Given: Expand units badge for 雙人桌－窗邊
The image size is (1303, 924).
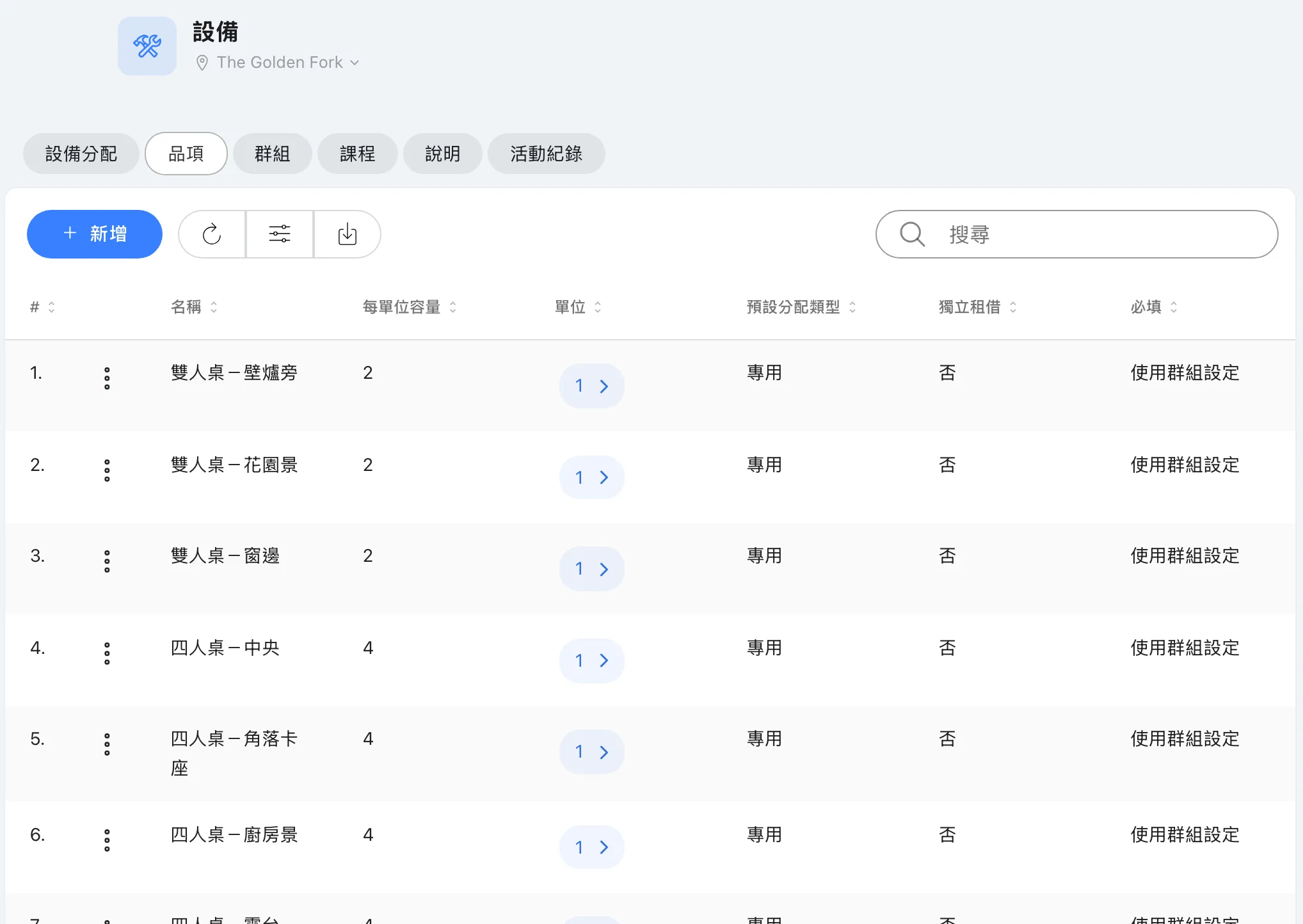Looking at the screenshot, I should 592,569.
